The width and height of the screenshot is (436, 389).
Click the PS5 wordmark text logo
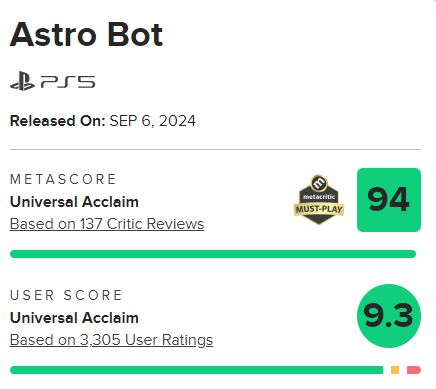coord(68,82)
